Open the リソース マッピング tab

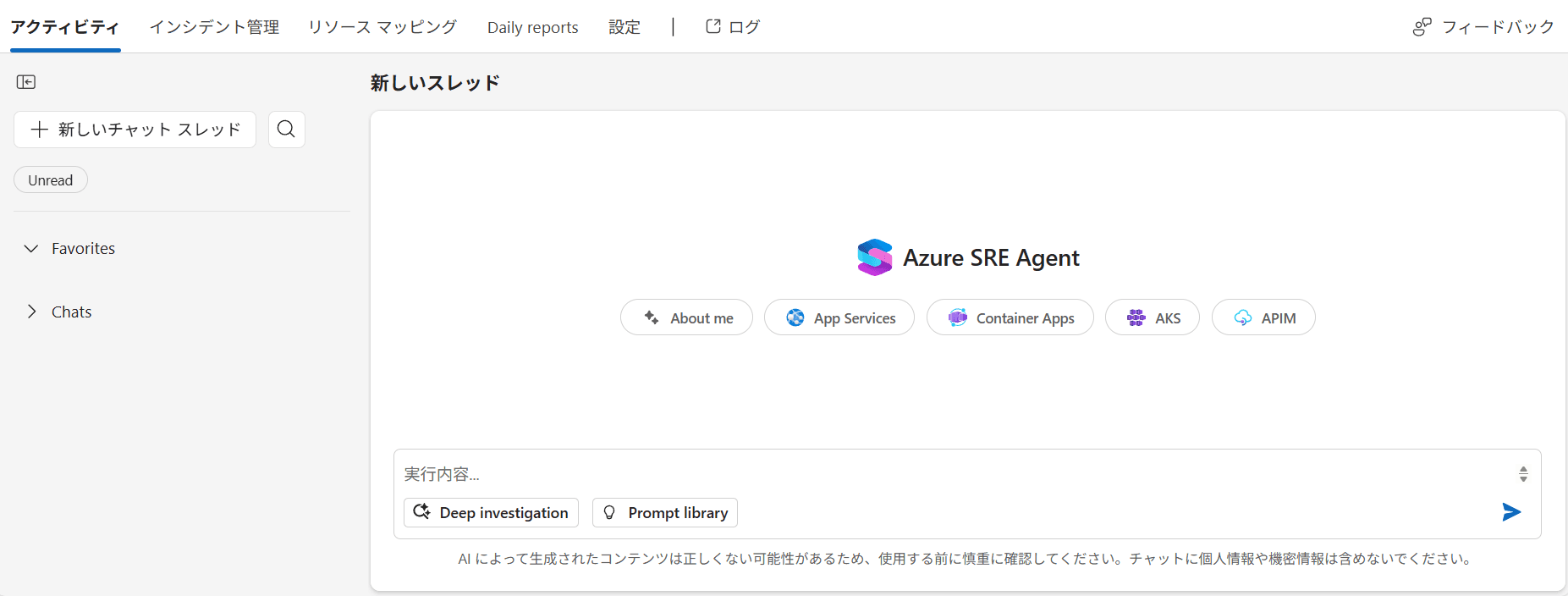tap(382, 27)
